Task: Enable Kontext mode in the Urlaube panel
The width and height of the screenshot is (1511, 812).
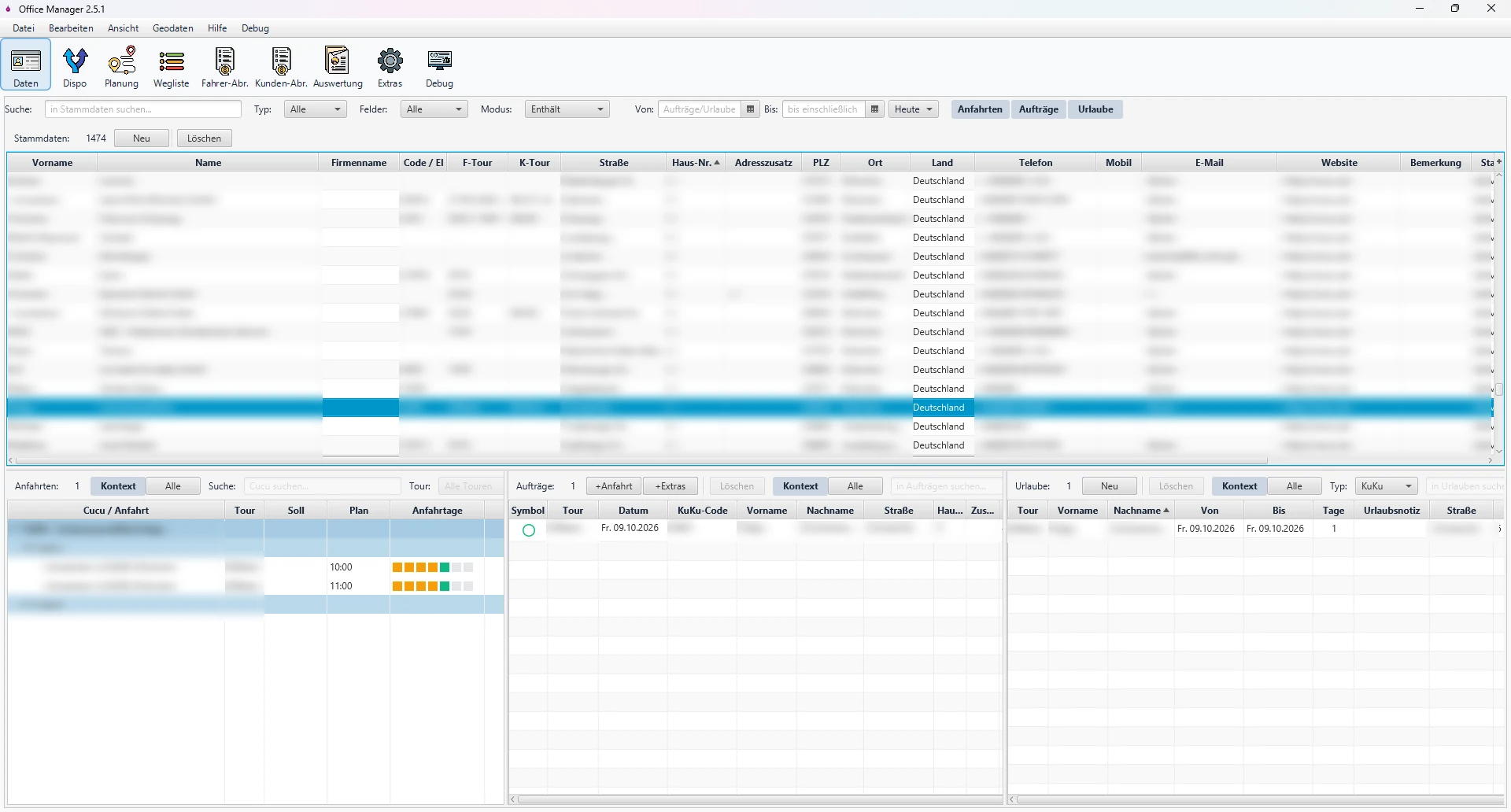Action: [1239, 486]
